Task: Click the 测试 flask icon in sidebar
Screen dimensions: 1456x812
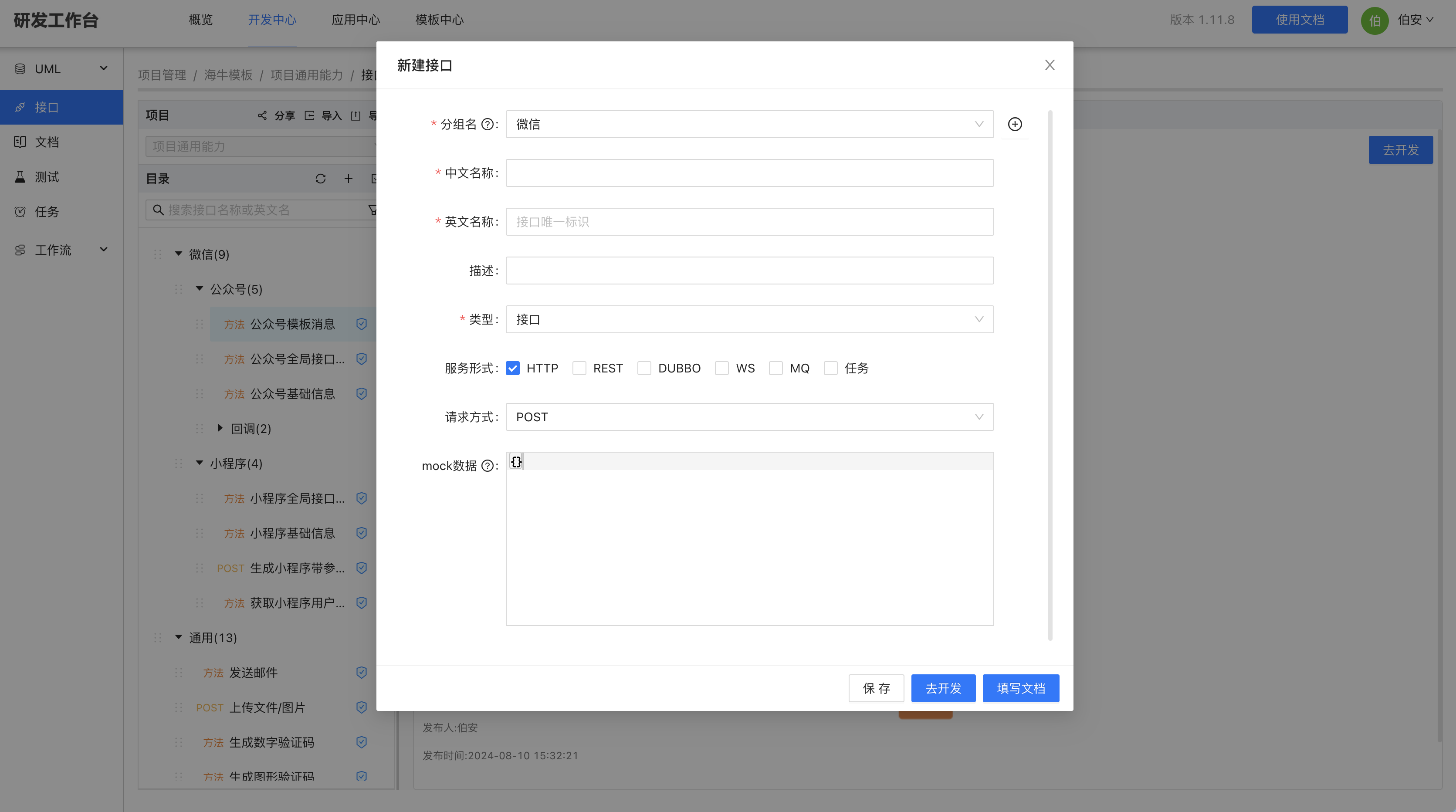Action: pyautogui.click(x=20, y=177)
